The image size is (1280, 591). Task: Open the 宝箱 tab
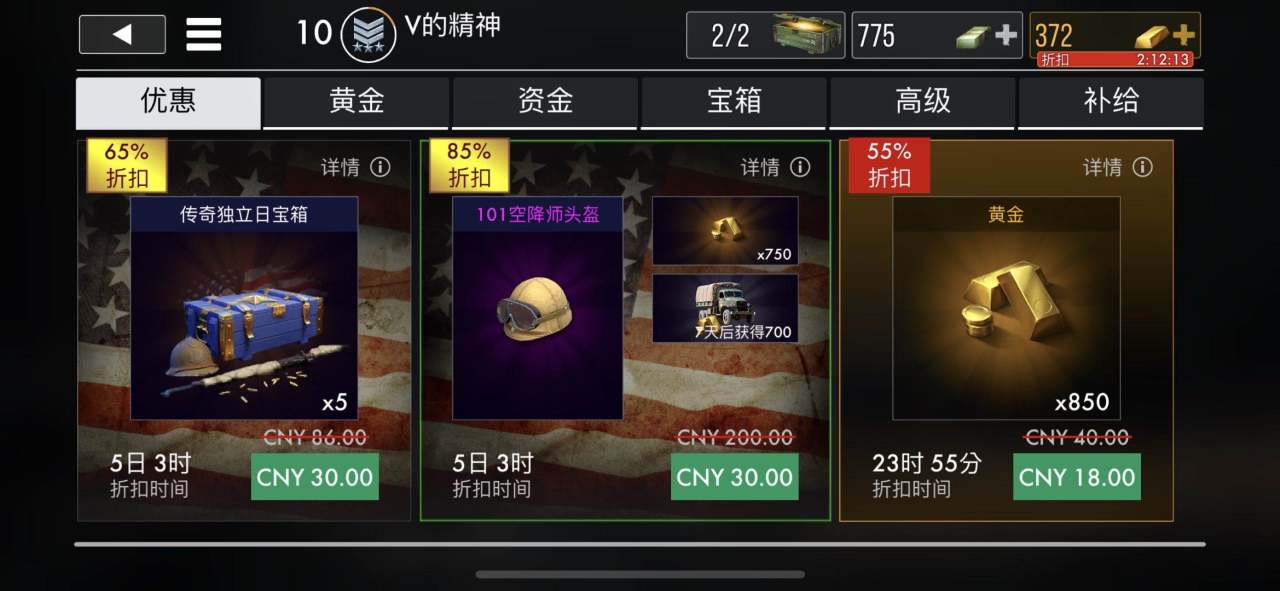(734, 102)
